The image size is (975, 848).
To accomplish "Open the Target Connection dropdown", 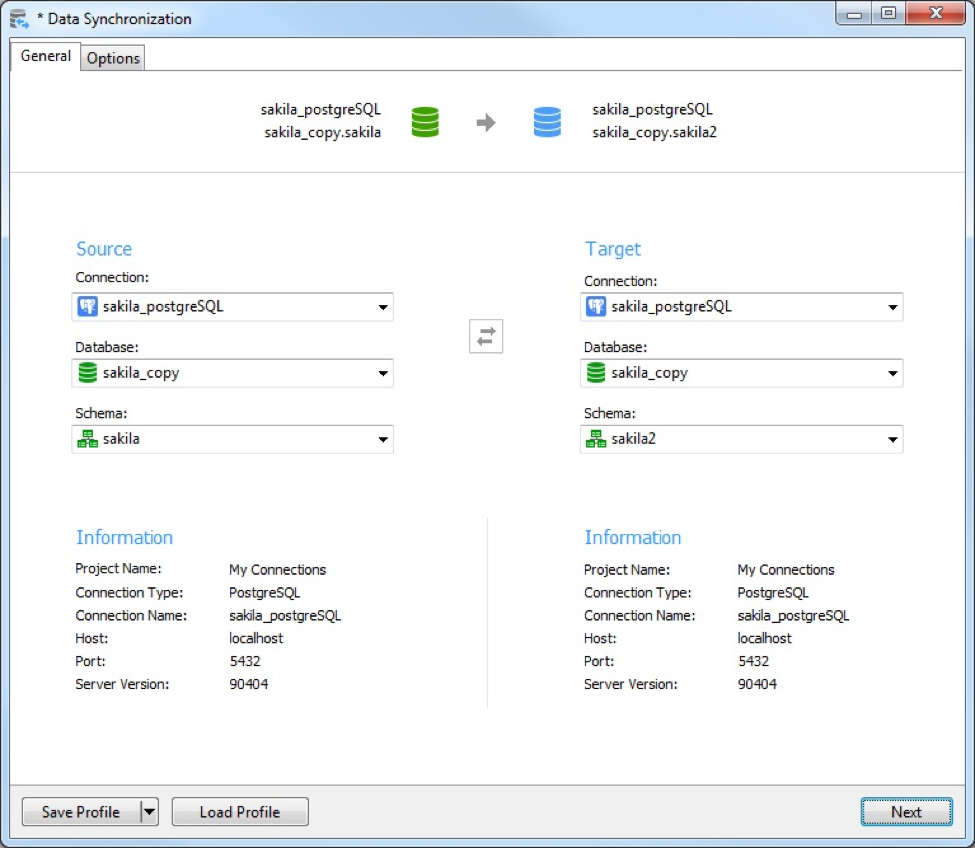I will point(892,307).
